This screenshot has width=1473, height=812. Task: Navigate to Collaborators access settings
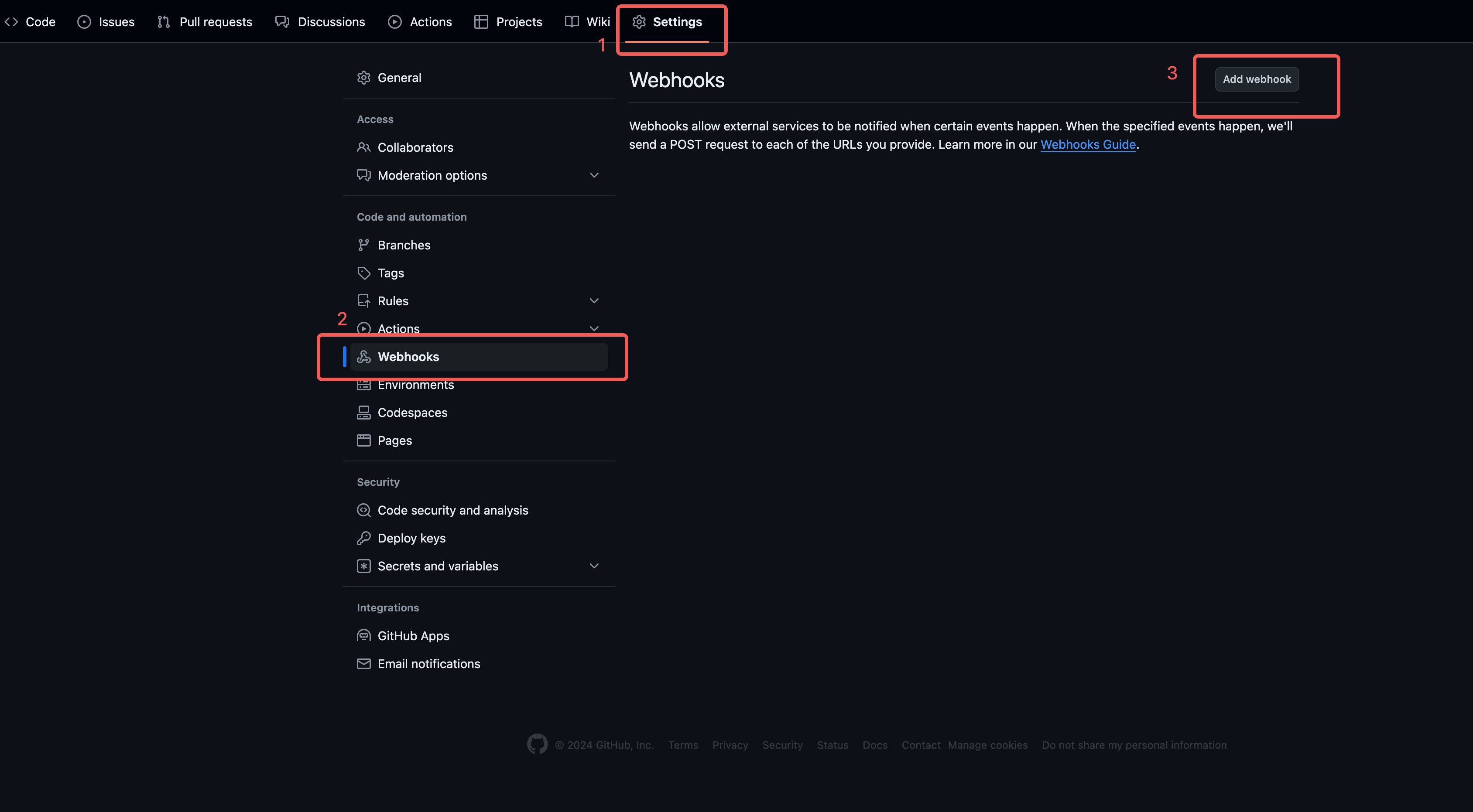[415, 147]
